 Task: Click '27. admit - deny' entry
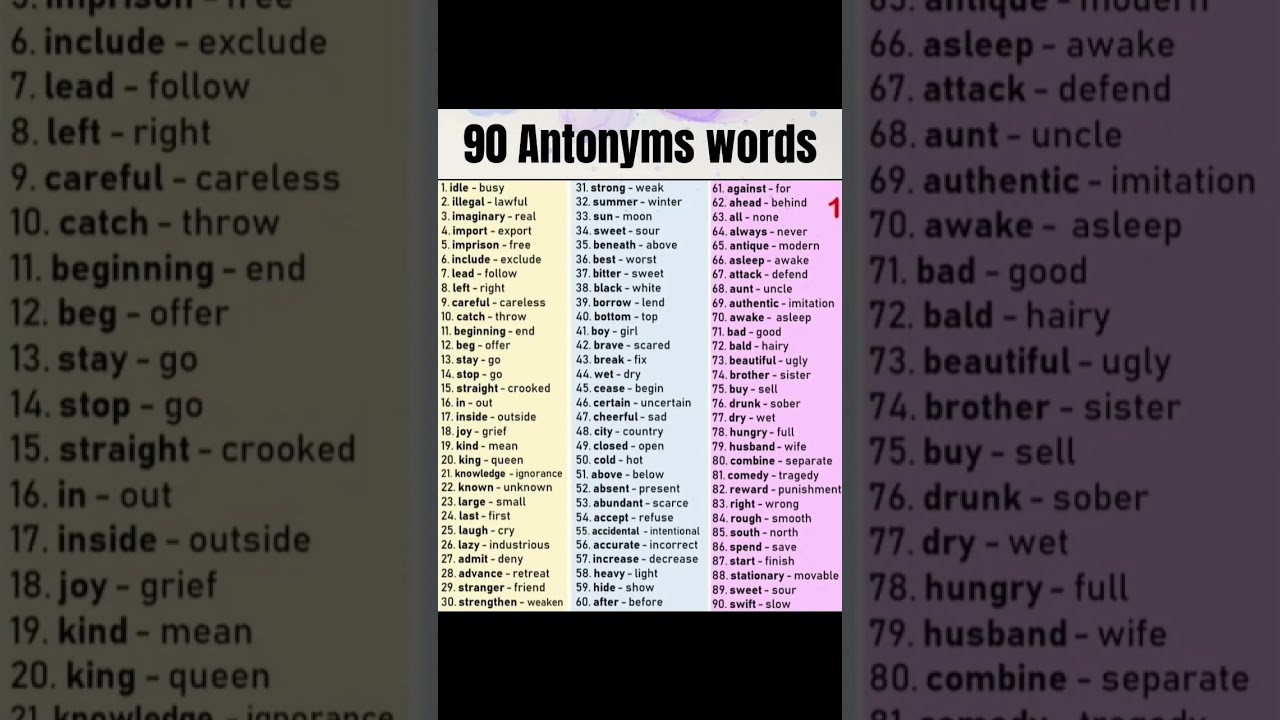coord(482,559)
